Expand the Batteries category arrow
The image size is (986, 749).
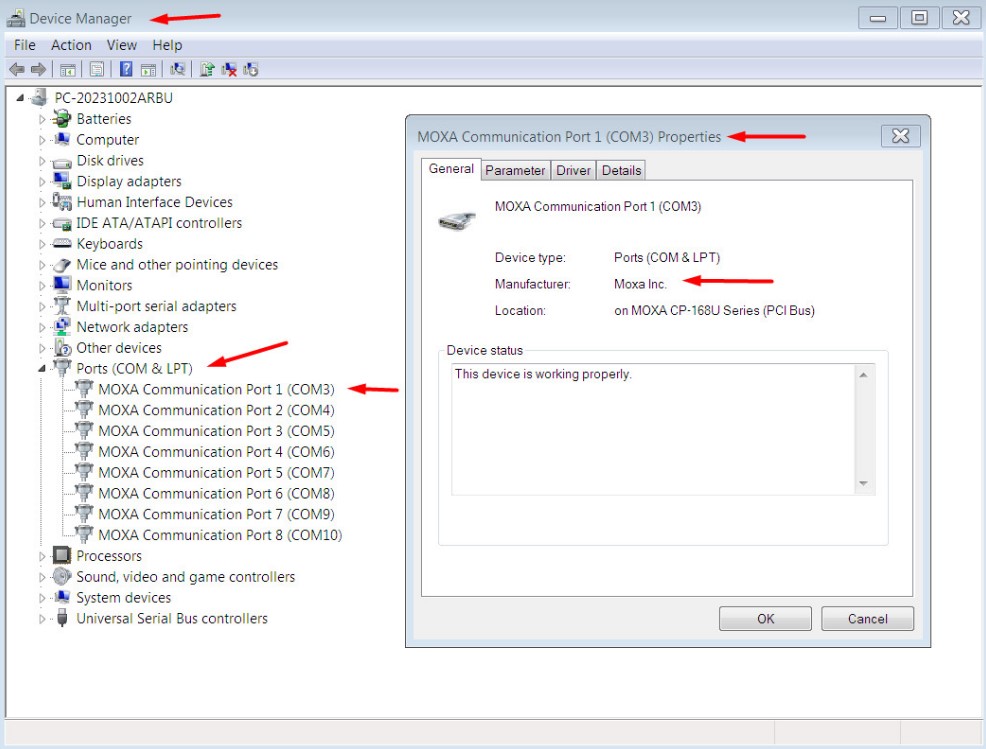click(42, 119)
